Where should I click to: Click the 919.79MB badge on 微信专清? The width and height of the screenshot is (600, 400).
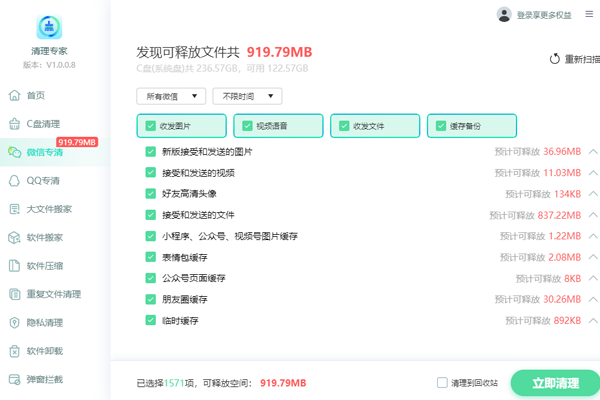click(x=77, y=142)
